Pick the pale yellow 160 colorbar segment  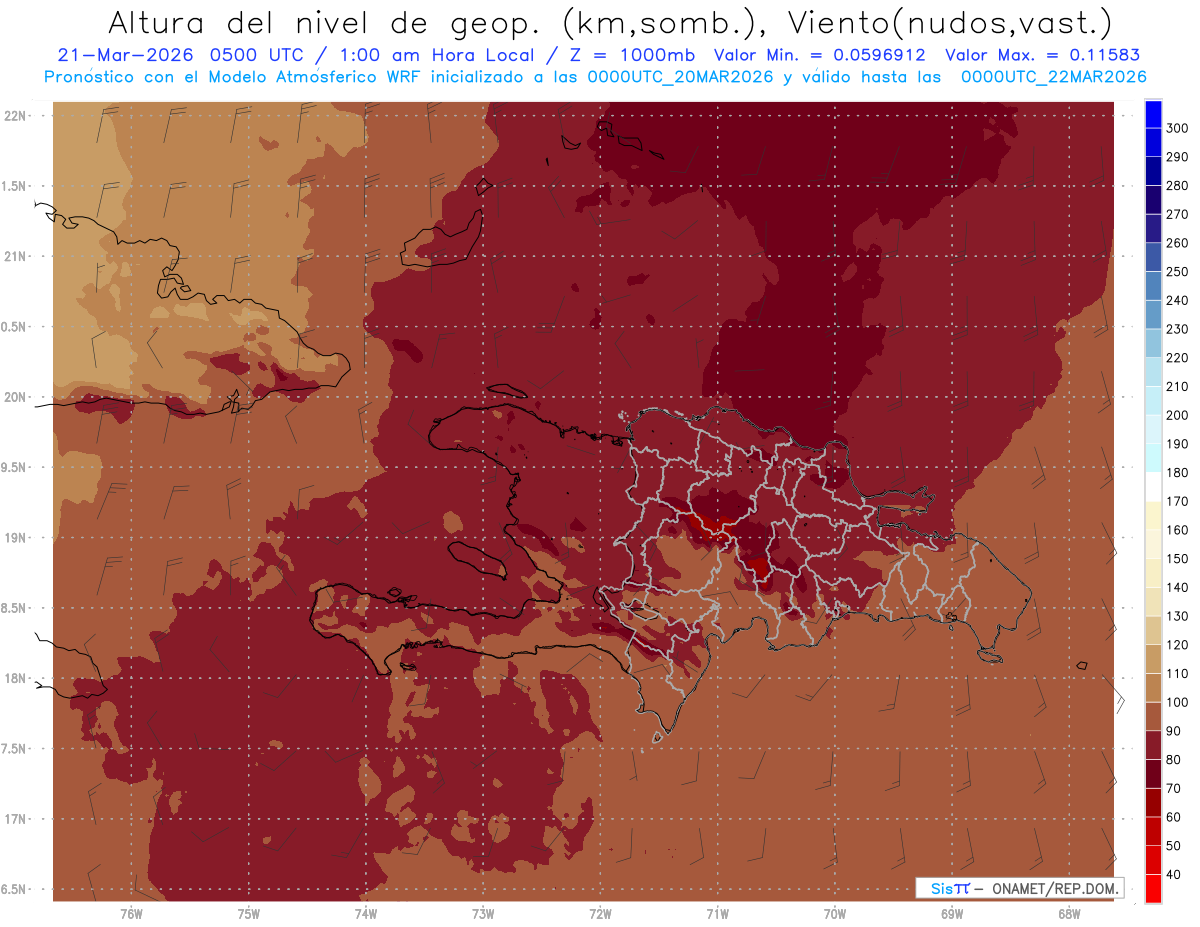(1153, 516)
